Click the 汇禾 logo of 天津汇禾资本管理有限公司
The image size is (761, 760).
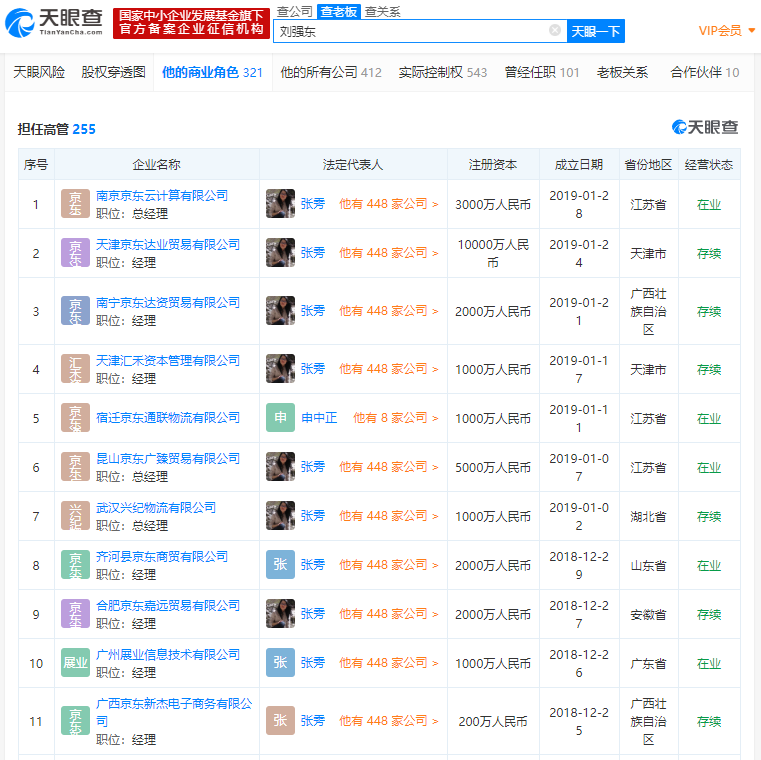pyautogui.click(x=75, y=369)
